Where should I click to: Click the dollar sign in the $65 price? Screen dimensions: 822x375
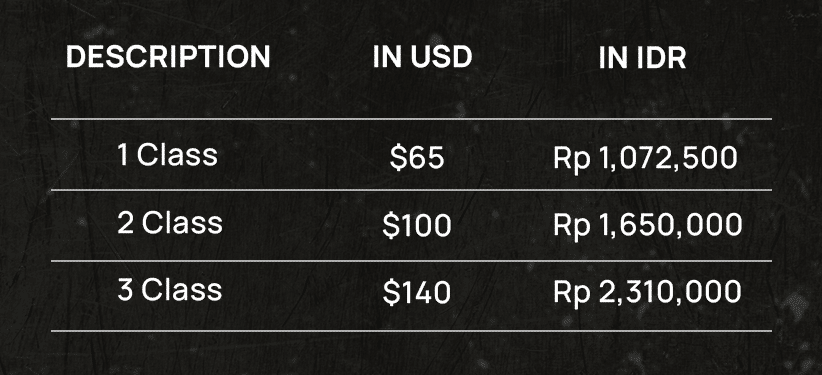coord(398,157)
